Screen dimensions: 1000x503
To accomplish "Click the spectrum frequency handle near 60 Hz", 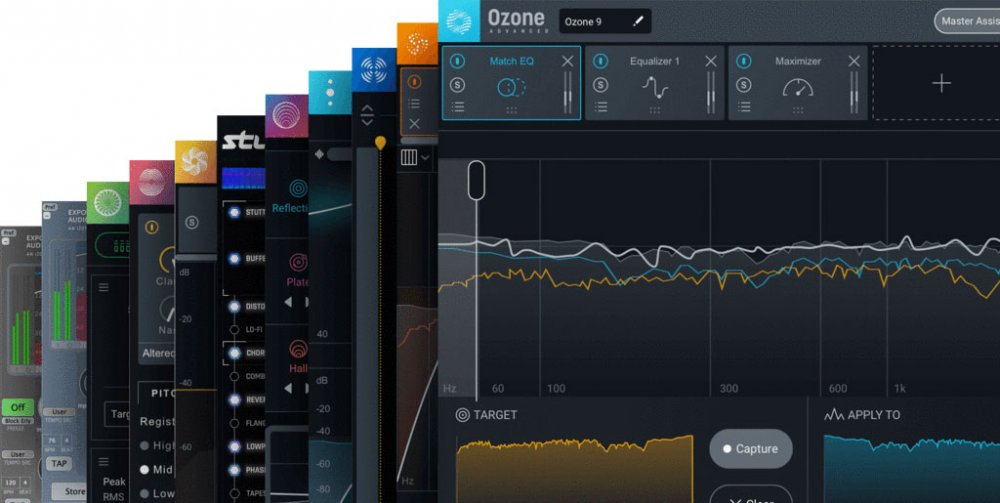I will [x=476, y=180].
